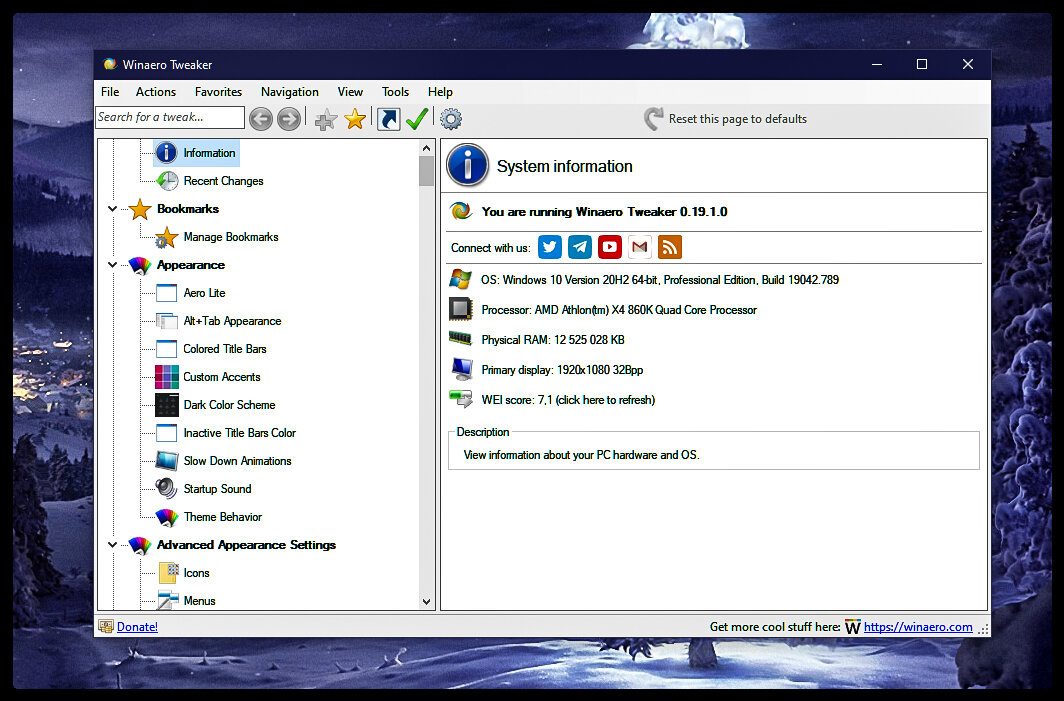The image size is (1064, 701).
Task: Click the Information tree icon
Action: point(166,153)
